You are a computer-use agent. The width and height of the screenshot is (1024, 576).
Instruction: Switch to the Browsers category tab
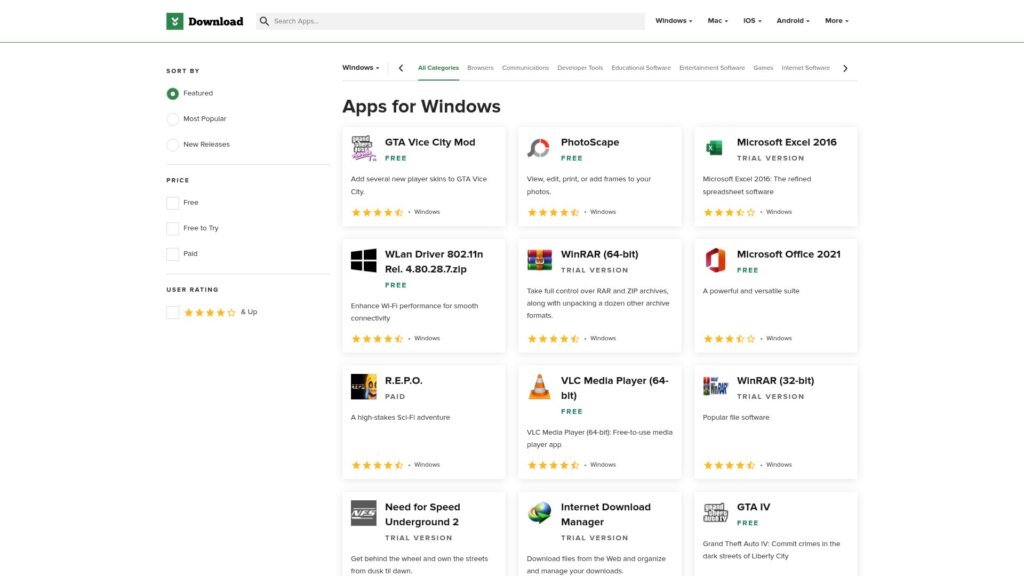(x=480, y=68)
